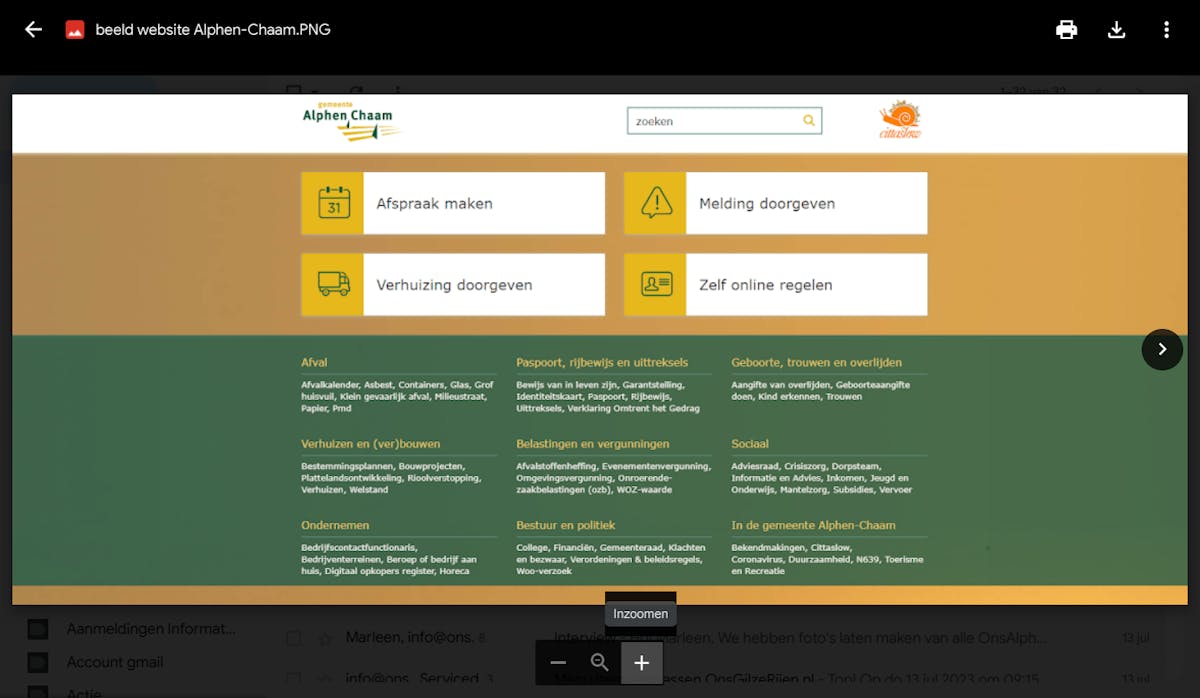The image size is (1200, 698).
Task: Open the Aanmeldingen Informat... label
Action: pos(150,629)
